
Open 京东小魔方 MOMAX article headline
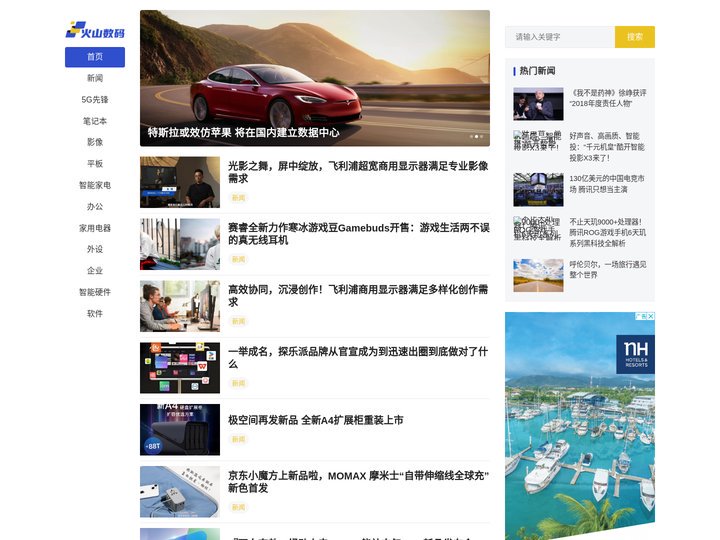pos(359,482)
